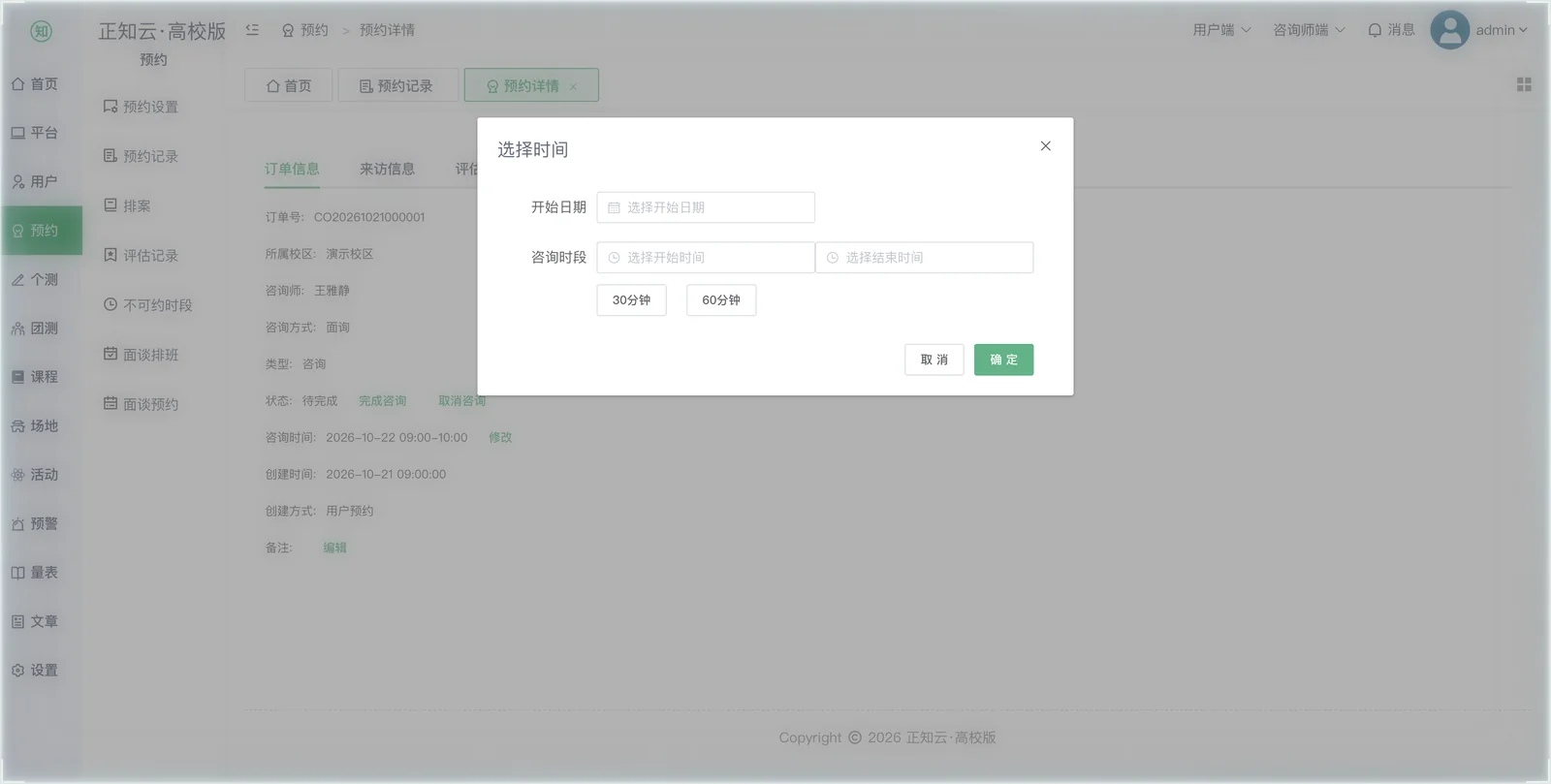The height and width of the screenshot is (784, 1551).
Task: Select the 来访信息 tab
Action: pos(387,169)
